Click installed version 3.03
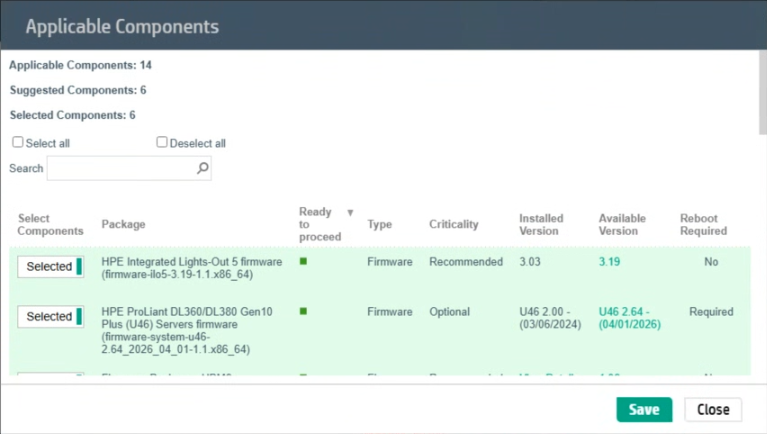 pyautogui.click(x=530, y=262)
